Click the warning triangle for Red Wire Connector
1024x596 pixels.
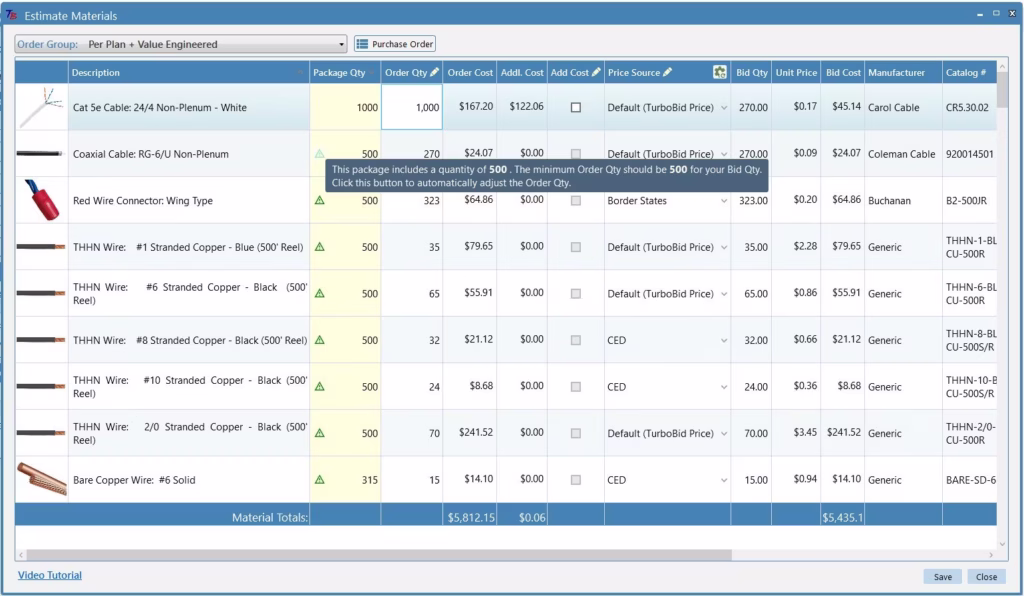[x=319, y=200]
